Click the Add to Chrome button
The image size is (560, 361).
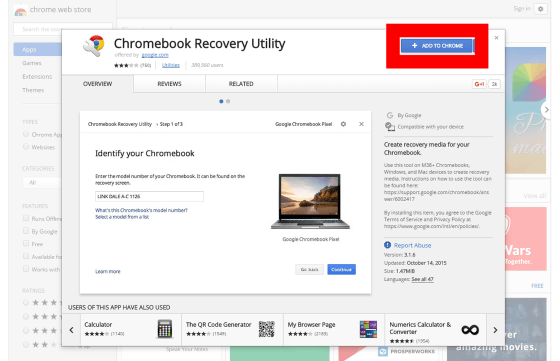click(437, 46)
